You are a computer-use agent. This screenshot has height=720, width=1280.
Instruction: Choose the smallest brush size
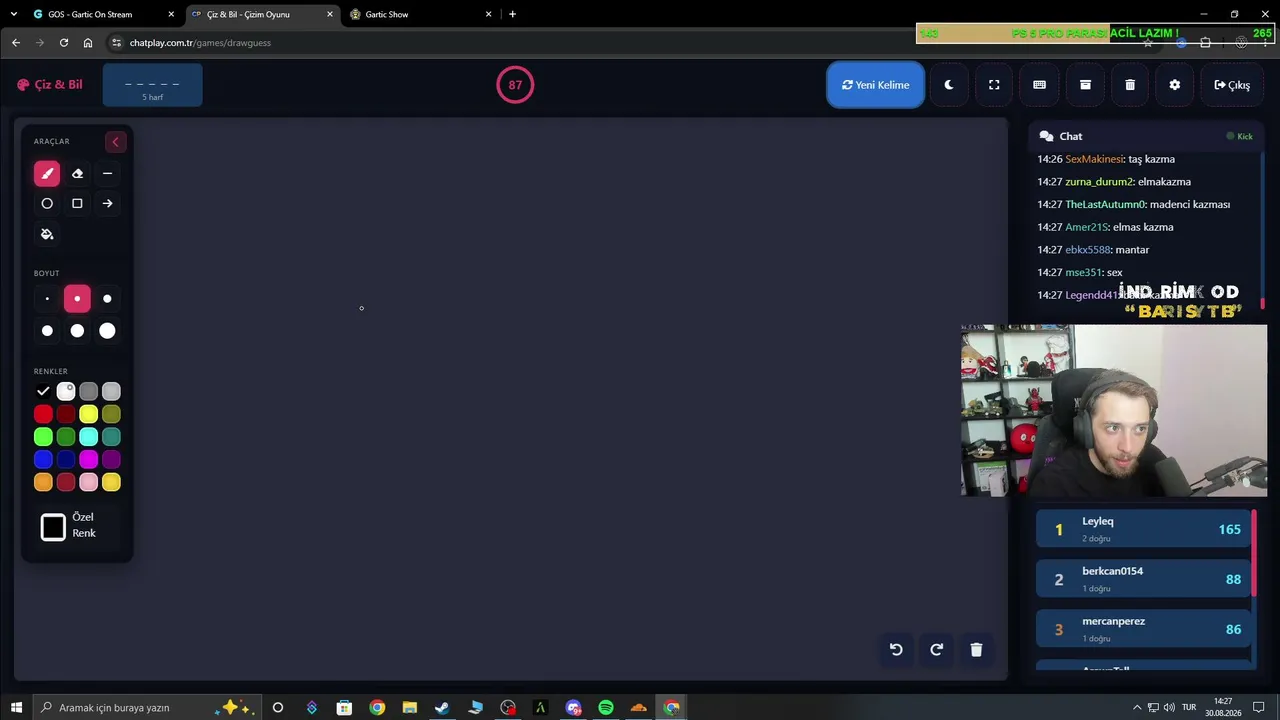pyautogui.click(x=47, y=298)
